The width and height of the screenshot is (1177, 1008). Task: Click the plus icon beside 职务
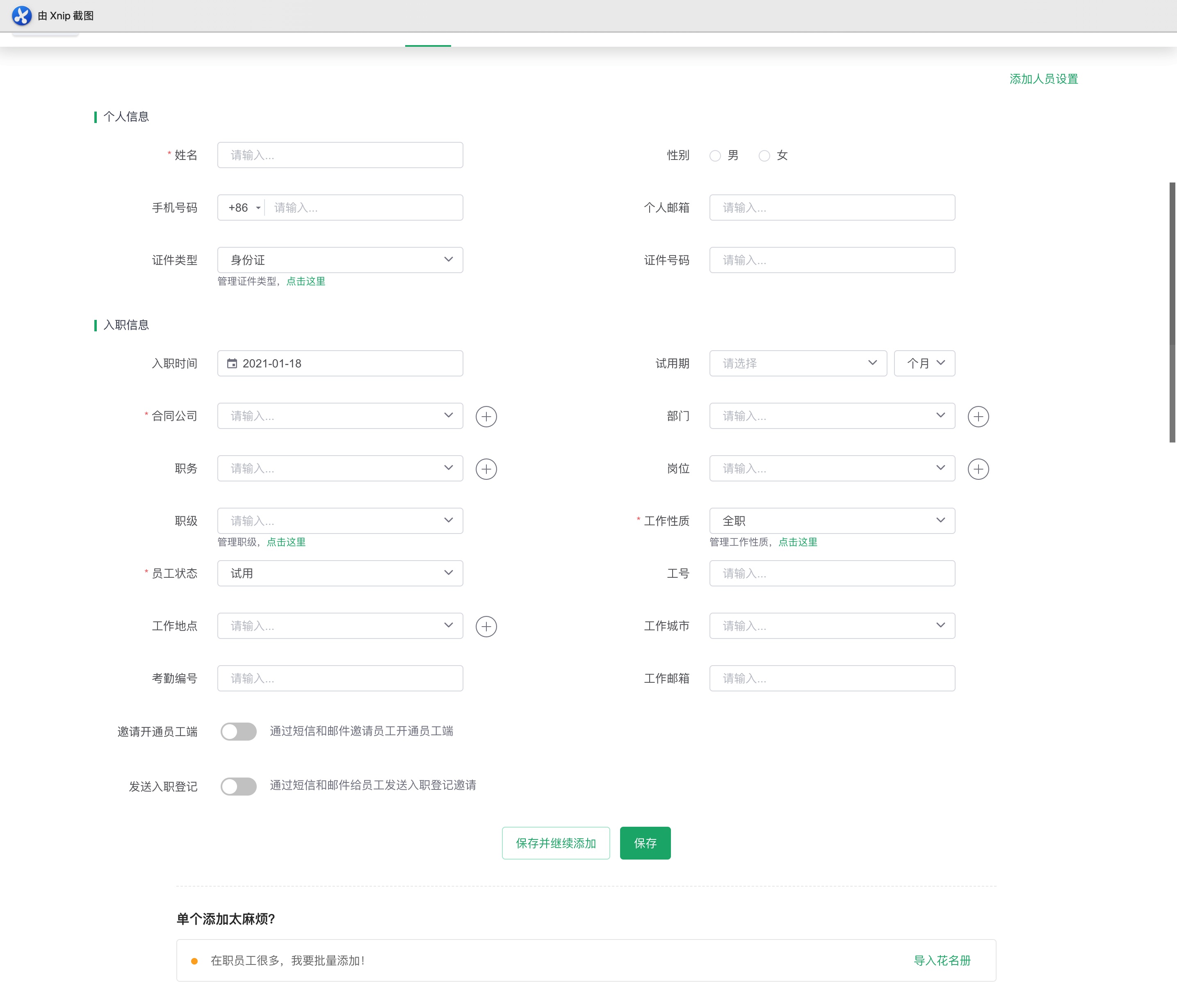point(486,469)
